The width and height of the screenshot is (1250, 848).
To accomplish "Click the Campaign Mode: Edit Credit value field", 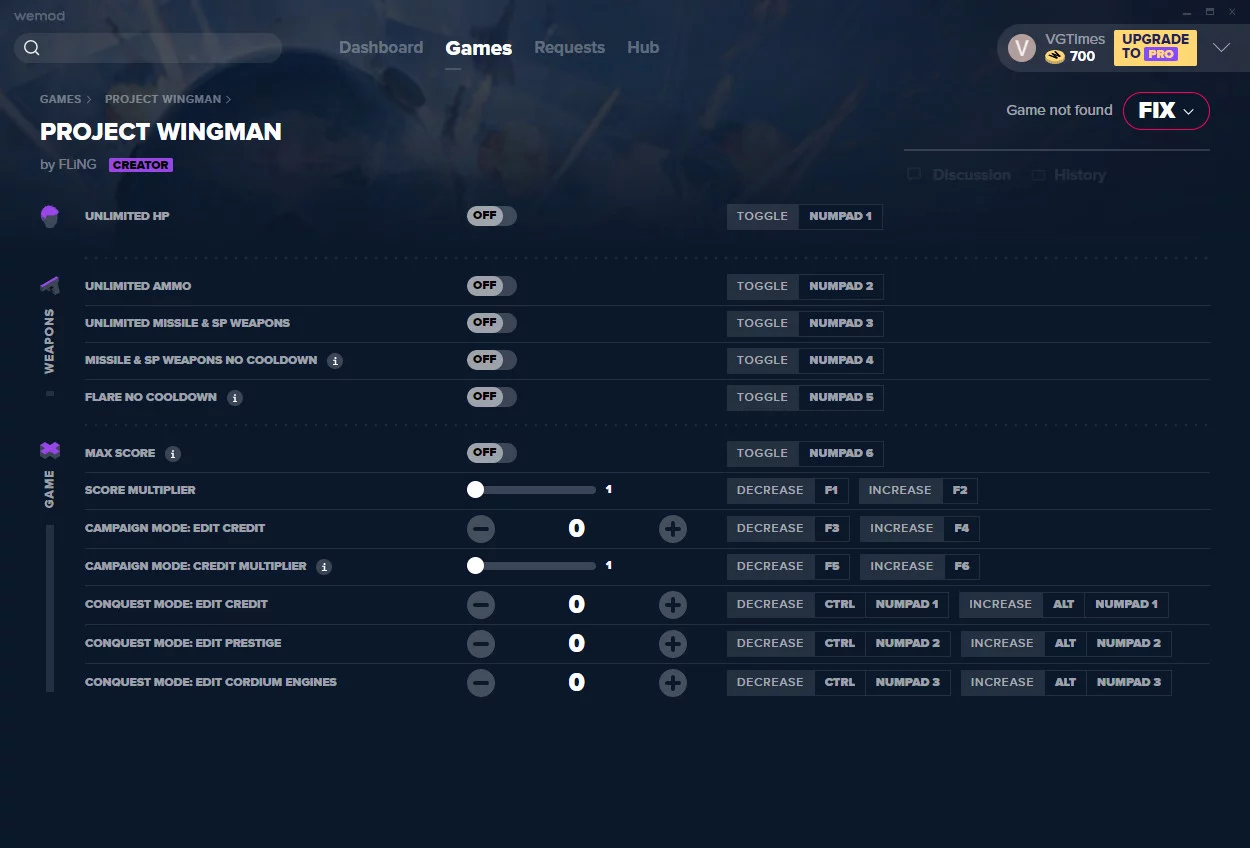I will coord(577,529).
